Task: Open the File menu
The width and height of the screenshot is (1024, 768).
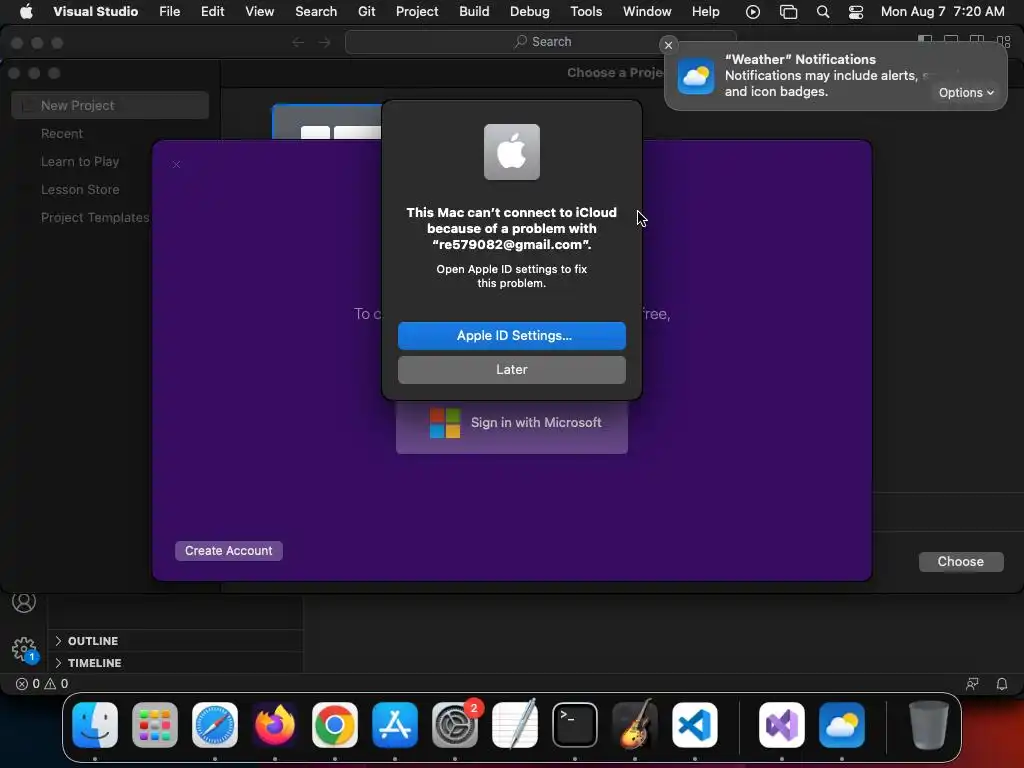Action: click(x=170, y=11)
